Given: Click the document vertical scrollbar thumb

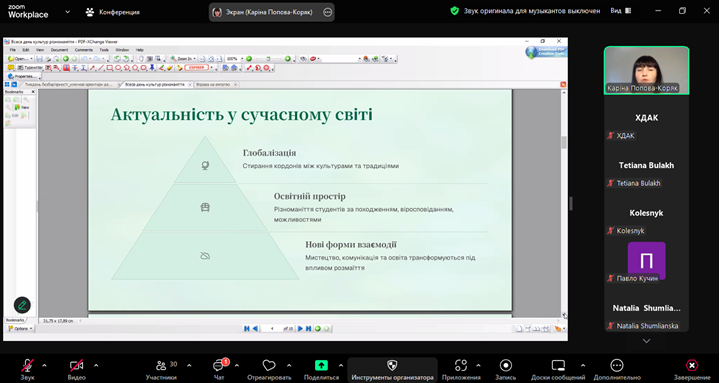Looking at the screenshot, I should coord(564,142).
